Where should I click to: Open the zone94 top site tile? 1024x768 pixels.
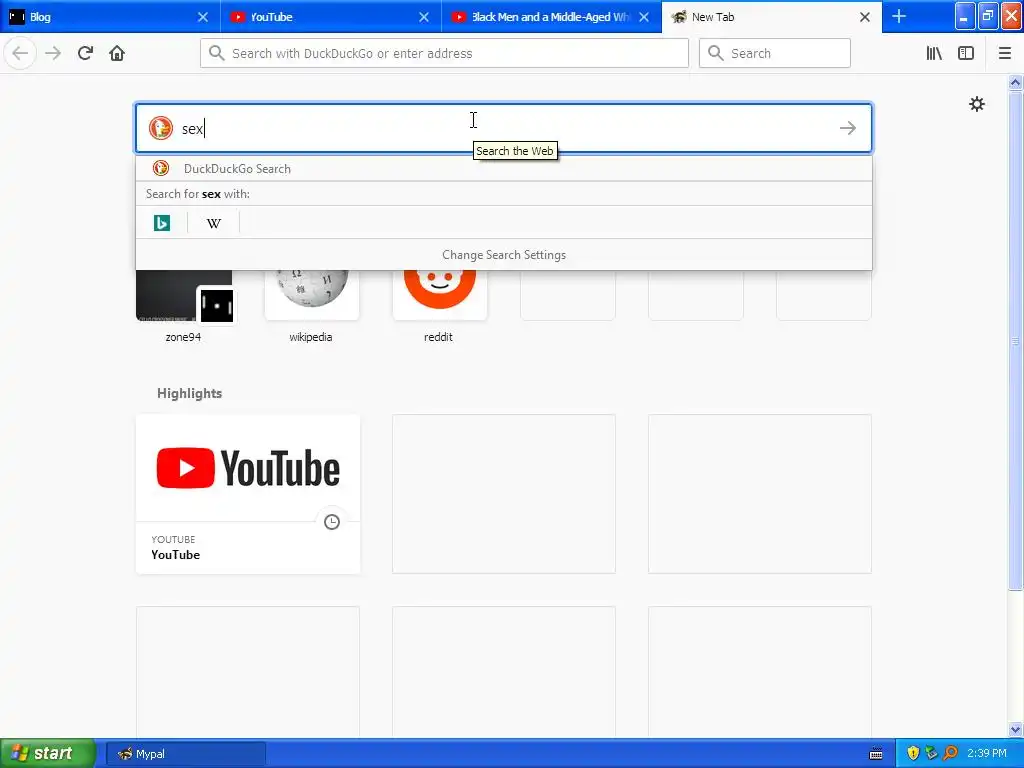tap(184, 295)
